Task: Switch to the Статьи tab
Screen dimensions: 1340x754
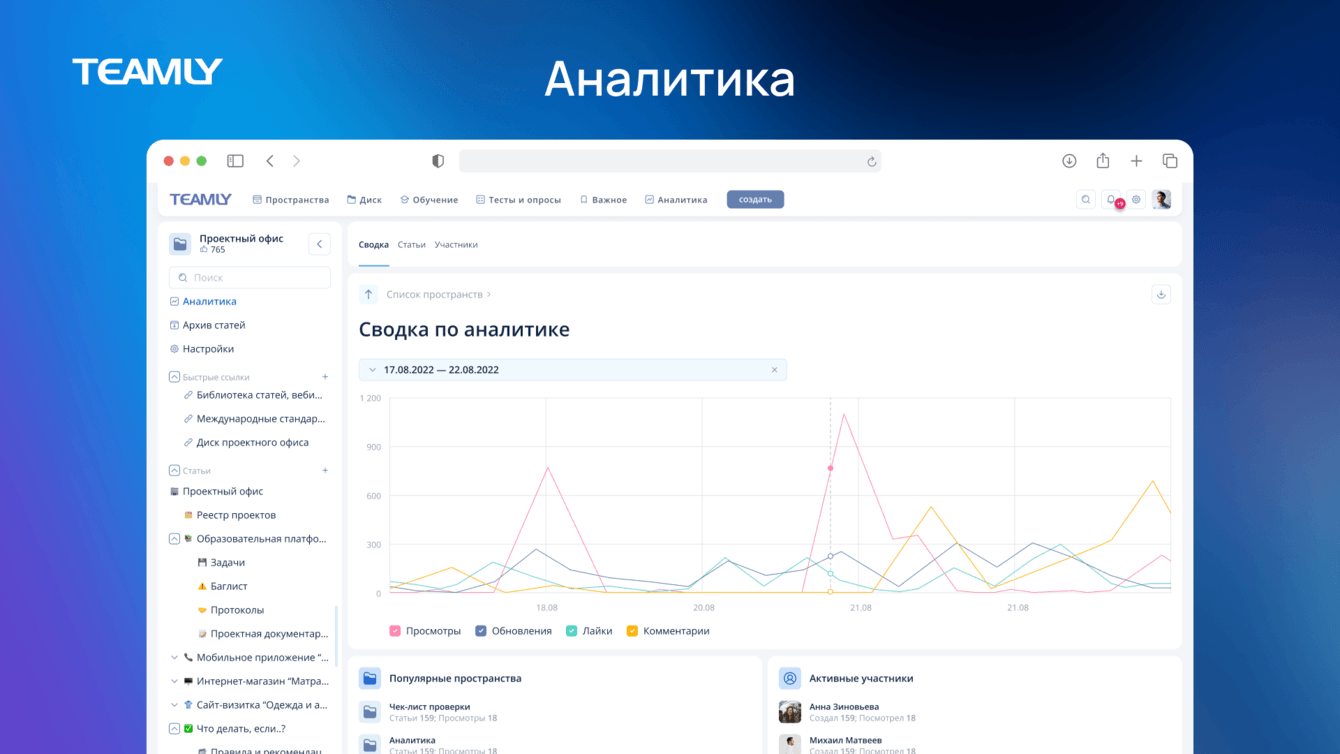Action: [412, 245]
